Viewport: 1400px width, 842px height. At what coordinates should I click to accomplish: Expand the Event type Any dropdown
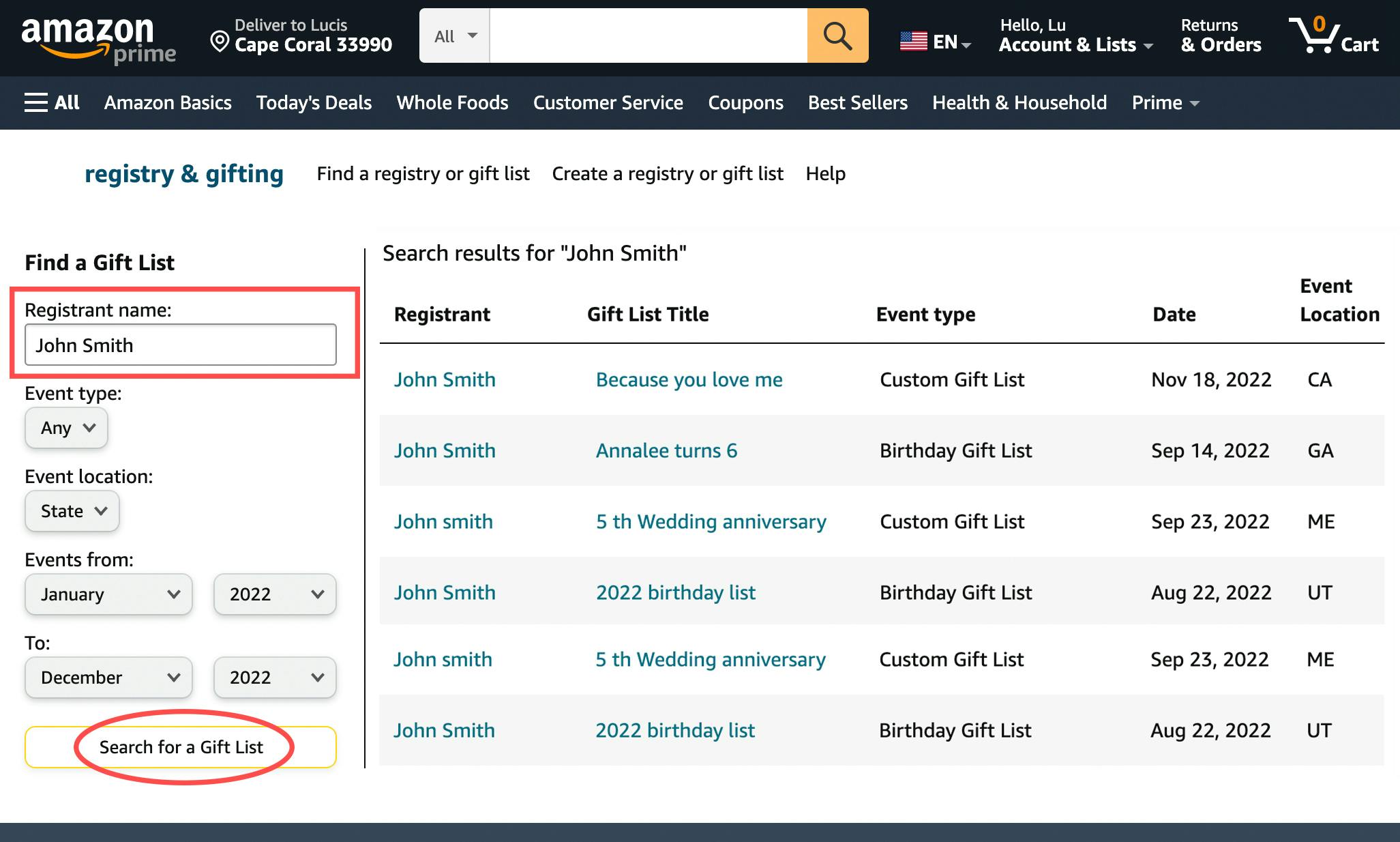coord(67,428)
